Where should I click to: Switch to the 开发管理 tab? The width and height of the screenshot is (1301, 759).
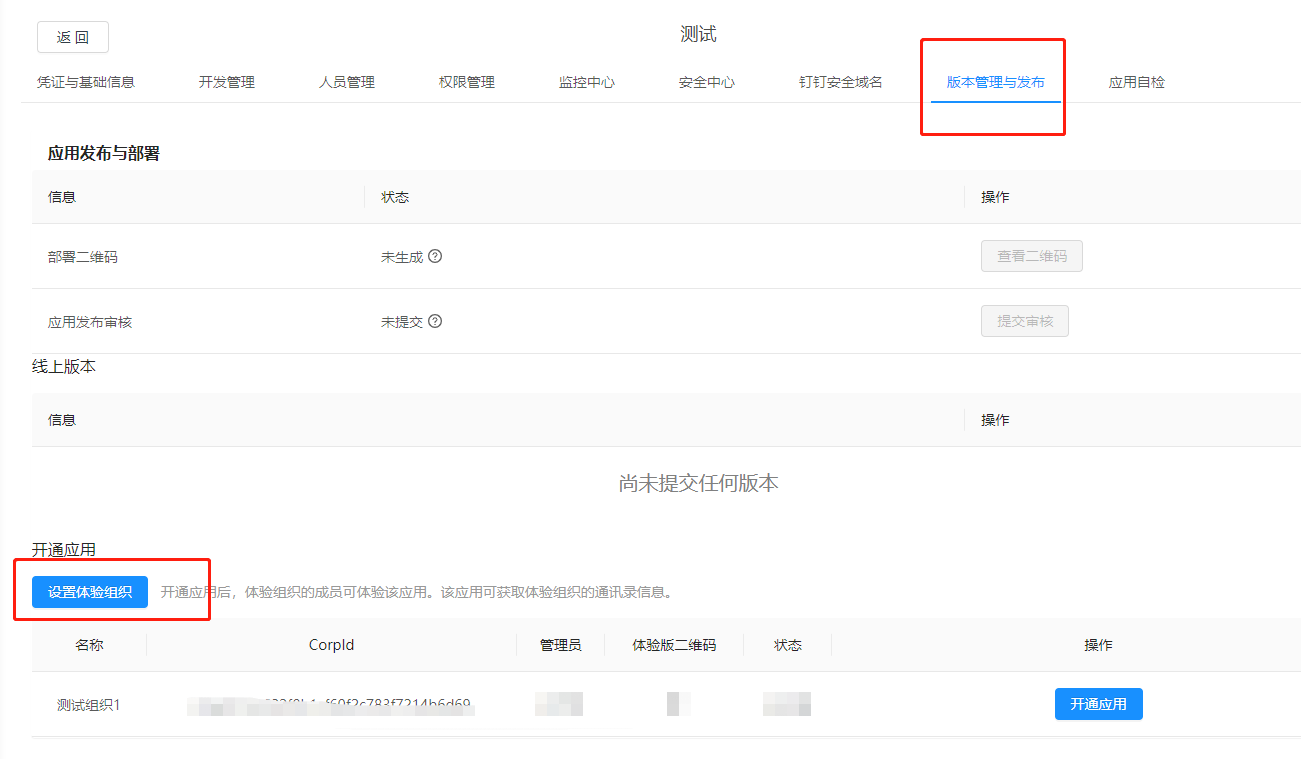click(x=227, y=82)
